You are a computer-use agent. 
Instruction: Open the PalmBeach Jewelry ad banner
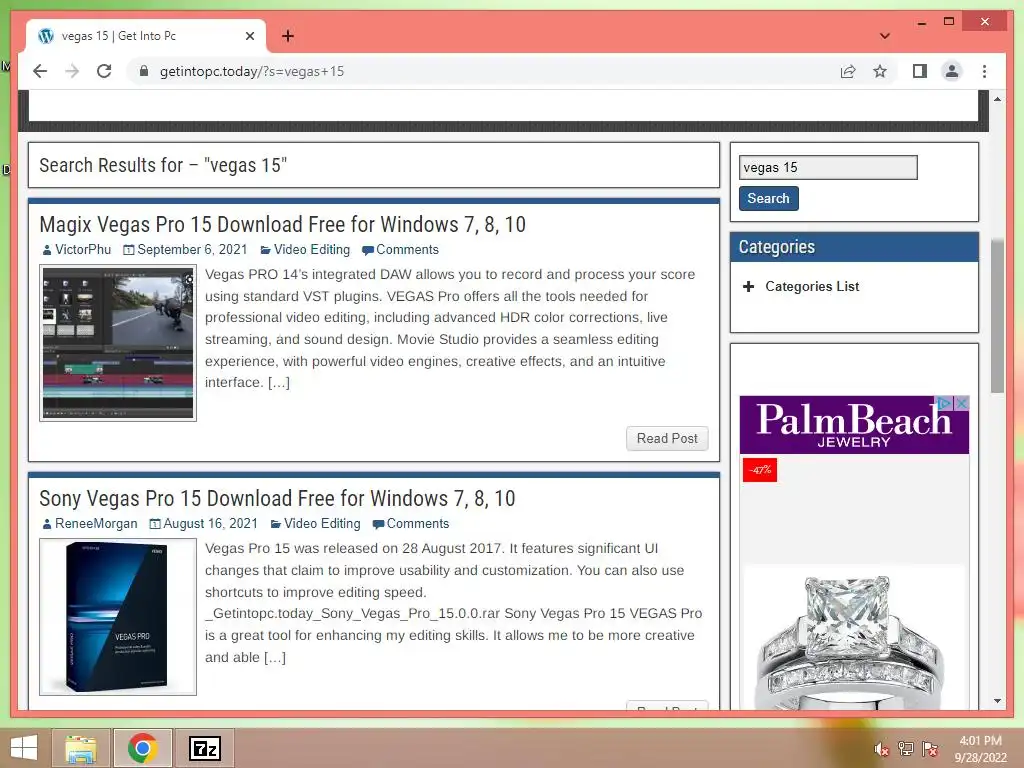tap(854, 424)
